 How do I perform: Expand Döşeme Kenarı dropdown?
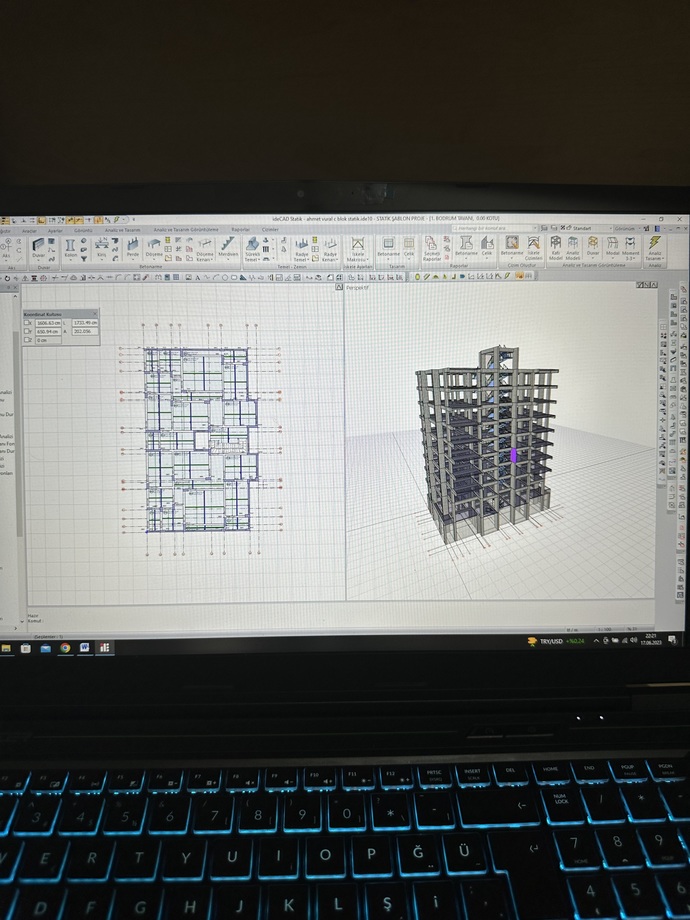click(205, 259)
